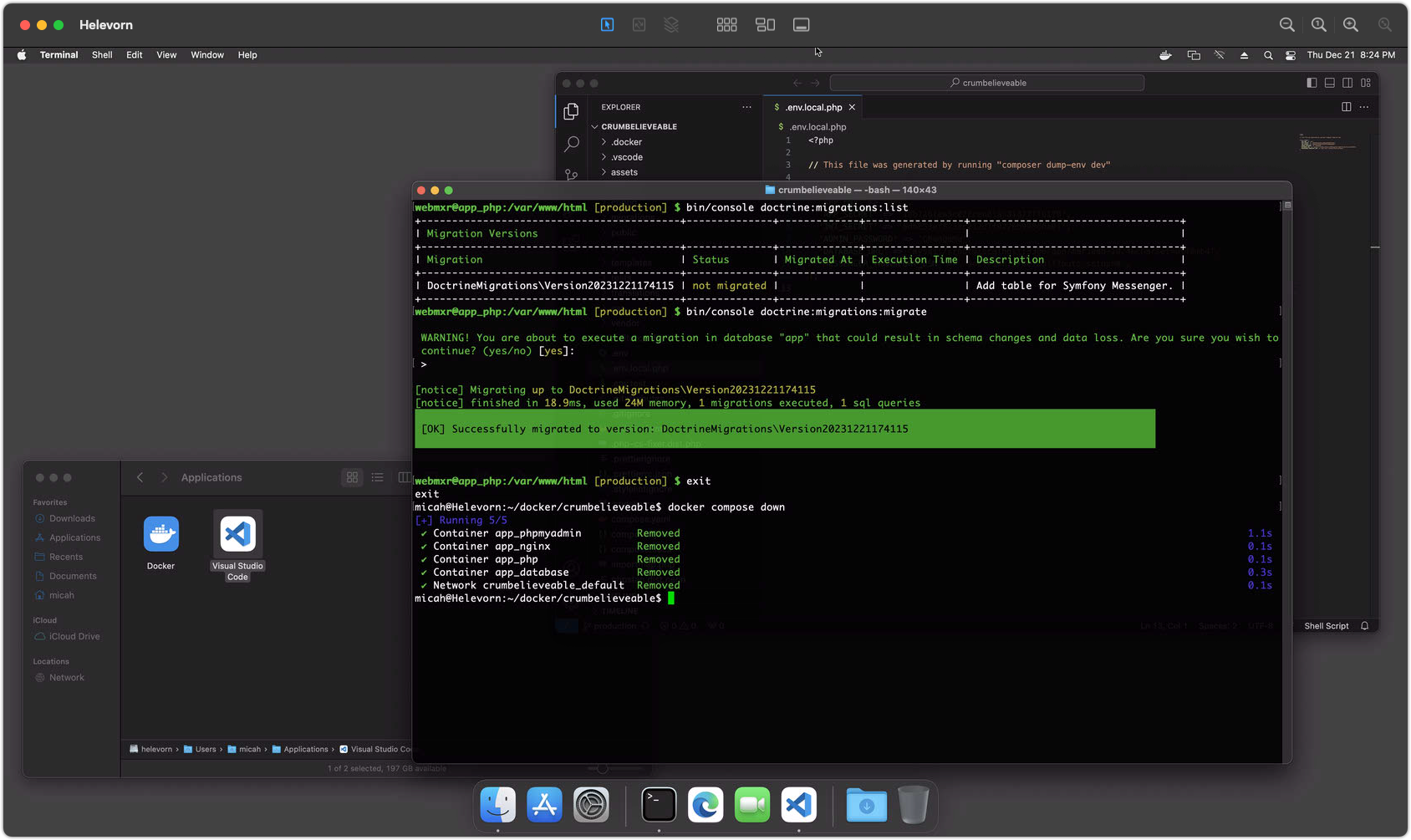Launch Visual Studio Code from the Dock
Image resolution: width=1411 pixels, height=840 pixels.
click(x=797, y=805)
